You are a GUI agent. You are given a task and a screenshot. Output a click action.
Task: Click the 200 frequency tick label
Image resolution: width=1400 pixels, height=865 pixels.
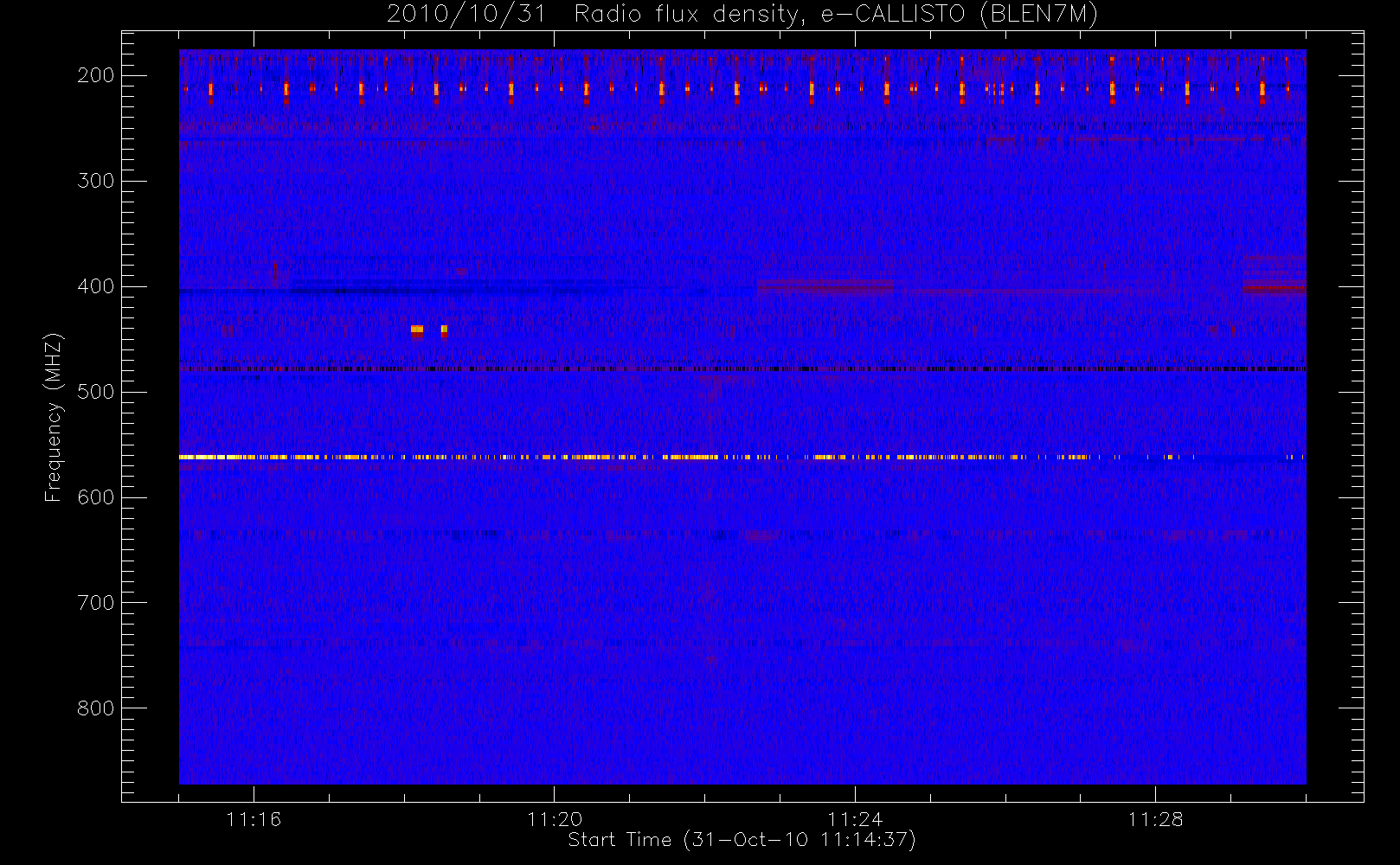point(96,75)
